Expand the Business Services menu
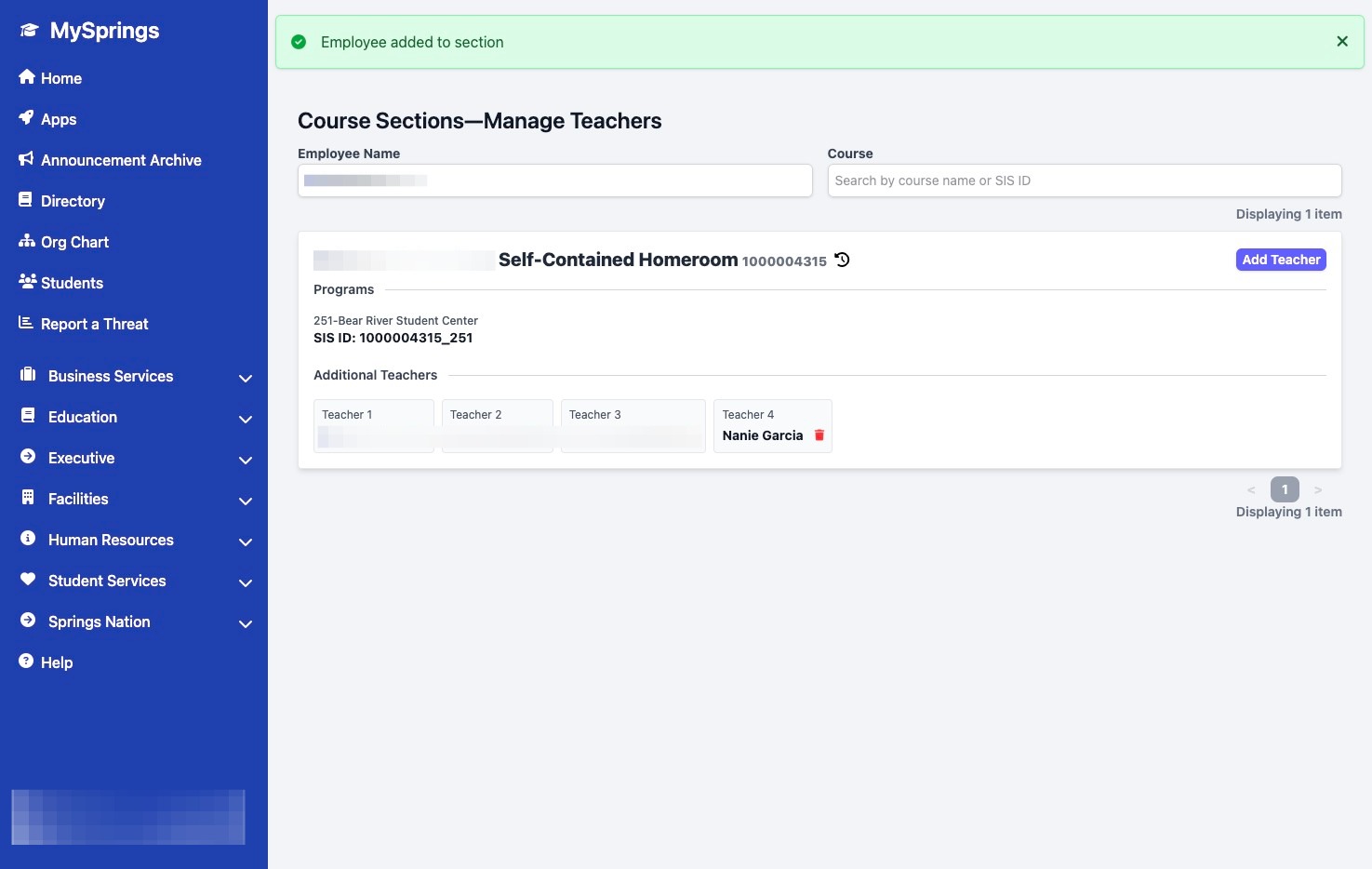The width and height of the screenshot is (1372, 869). tap(246, 378)
